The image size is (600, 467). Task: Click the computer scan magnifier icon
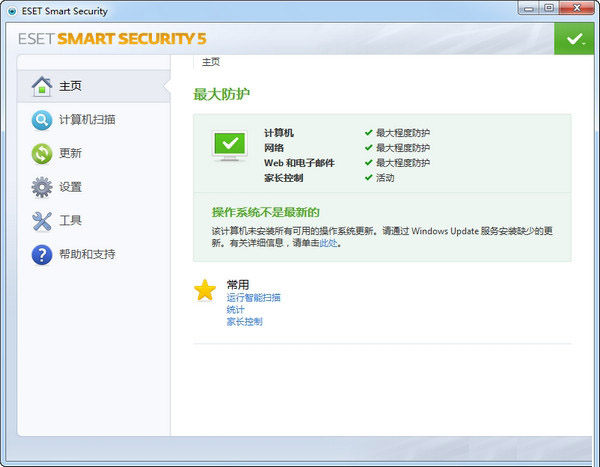(41, 120)
